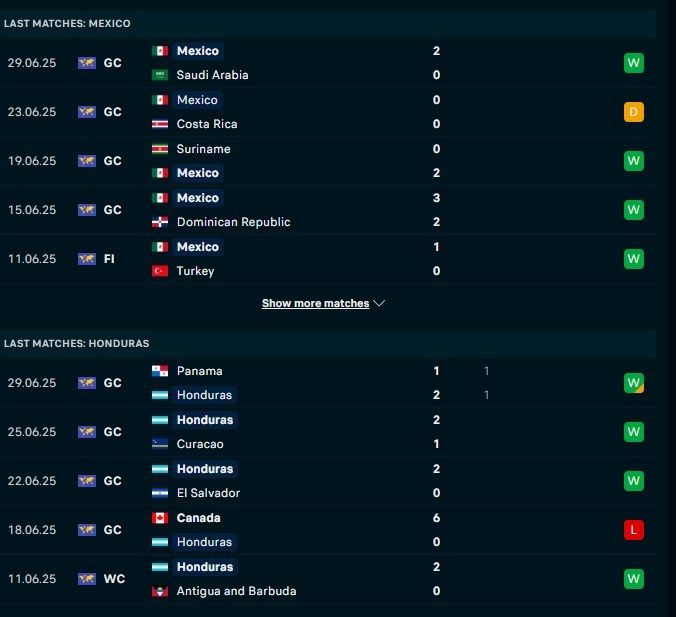Open the El Salvador team link
The width and height of the screenshot is (676, 617).
pyautogui.click(x=208, y=493)
